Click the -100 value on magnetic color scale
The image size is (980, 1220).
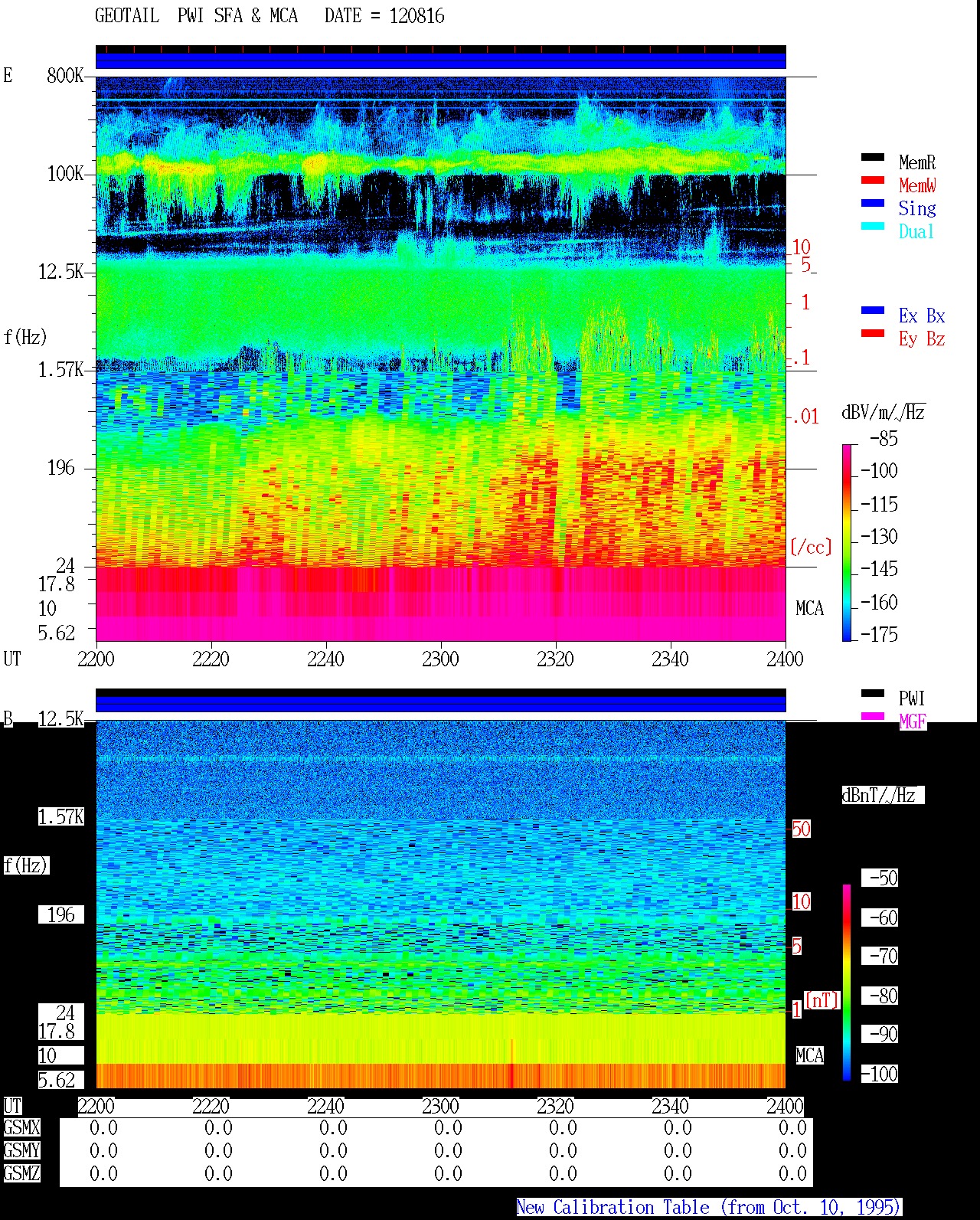[x=879, y=1074]
